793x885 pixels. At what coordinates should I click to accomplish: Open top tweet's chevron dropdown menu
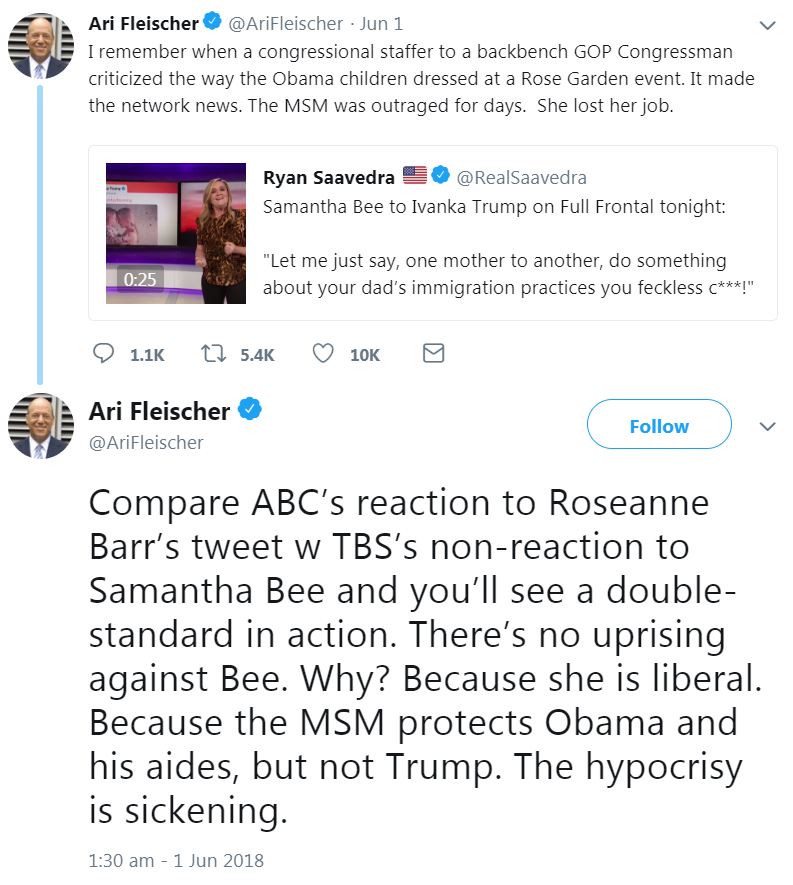767,25
